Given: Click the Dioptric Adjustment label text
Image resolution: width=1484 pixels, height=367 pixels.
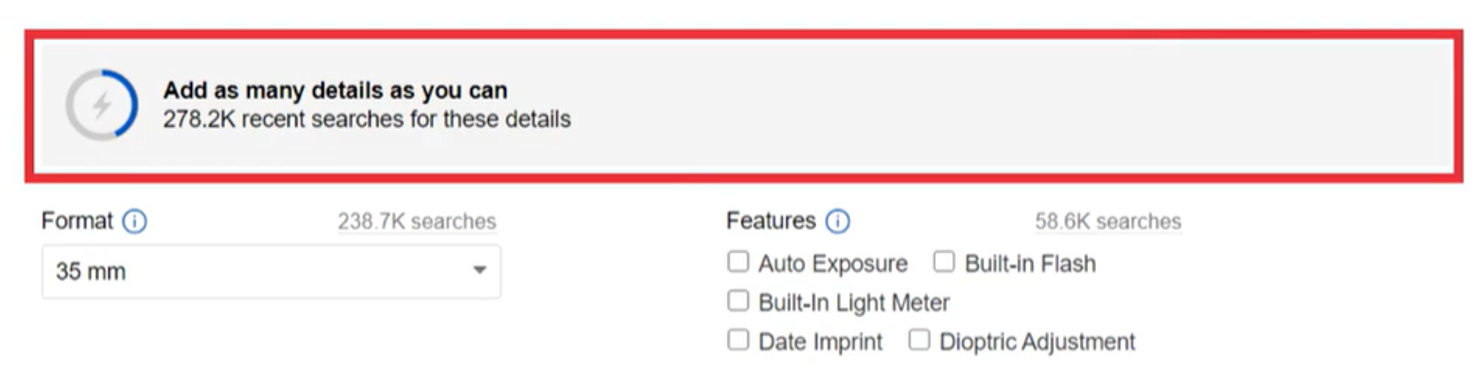Looking at the screenshot, I should tap(1037, 342).
